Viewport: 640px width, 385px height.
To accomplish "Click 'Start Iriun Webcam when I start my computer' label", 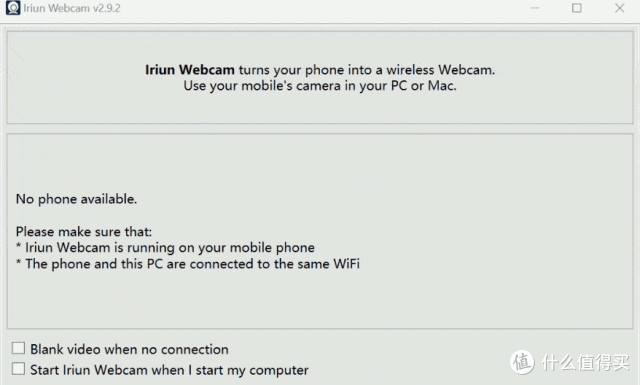I will [169, 370].
